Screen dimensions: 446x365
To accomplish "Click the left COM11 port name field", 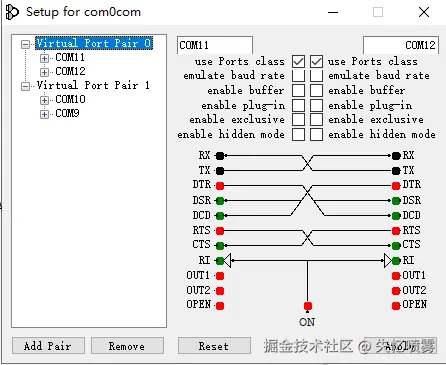I will point(215,45).
